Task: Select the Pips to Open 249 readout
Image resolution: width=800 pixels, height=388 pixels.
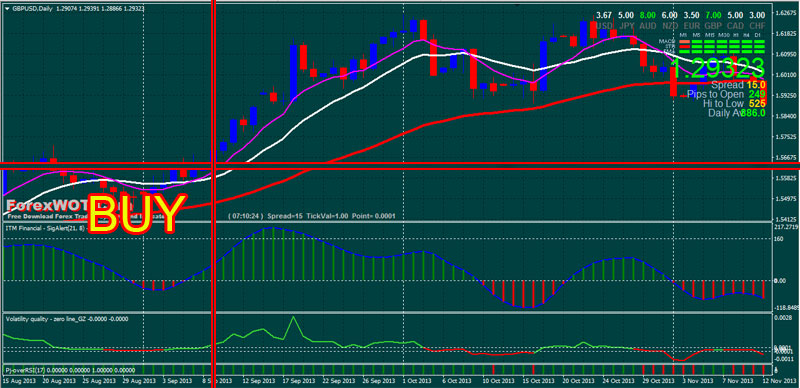Action: pos(726,94)
